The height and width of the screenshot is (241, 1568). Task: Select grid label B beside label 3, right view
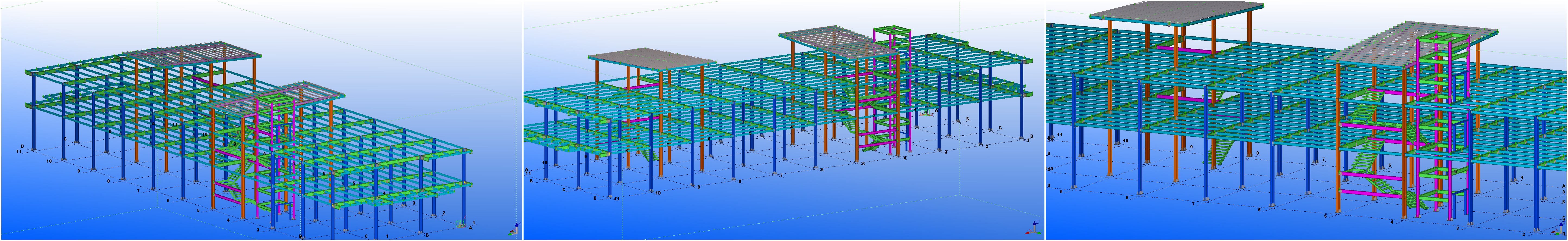pyautogui.click(x=1563, y=201)
